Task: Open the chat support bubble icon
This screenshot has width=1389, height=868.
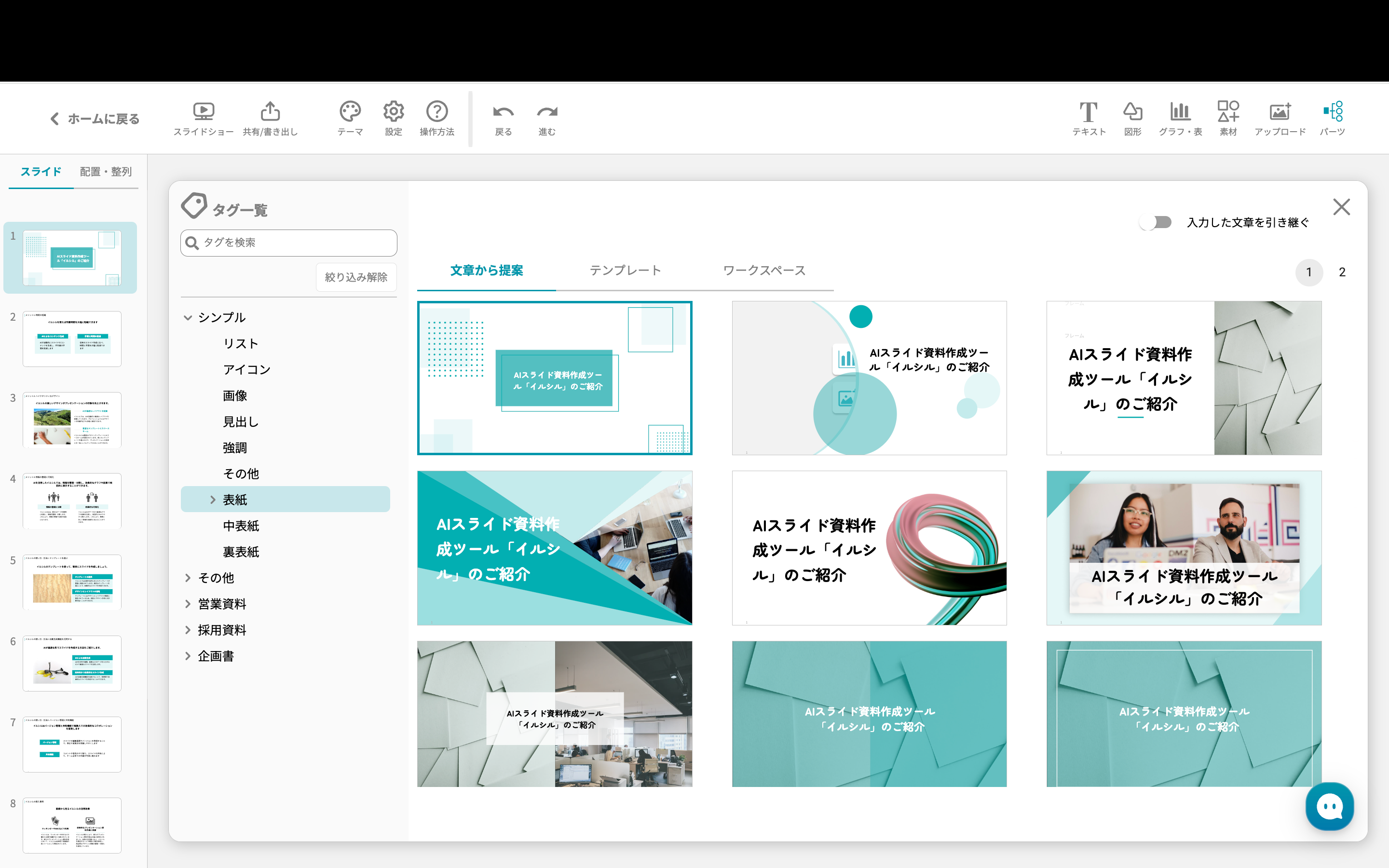Action: click(1329, 807)
